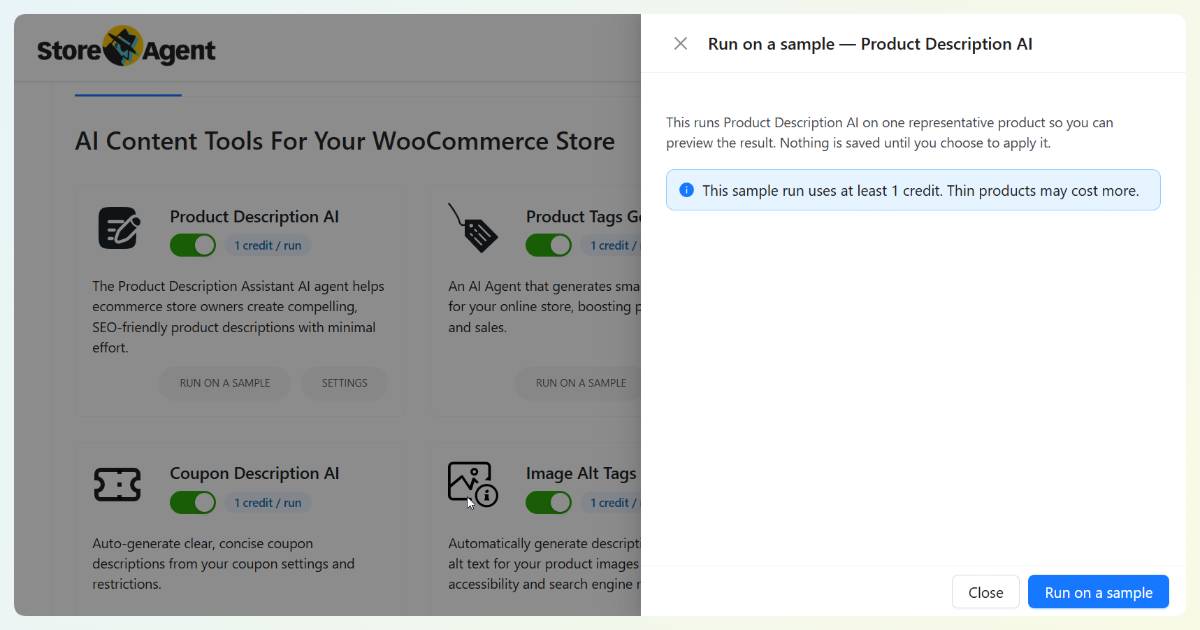1200x630 pixels.
Task: Click the blue Run on a sample button
Action: tap(1098, 592)
